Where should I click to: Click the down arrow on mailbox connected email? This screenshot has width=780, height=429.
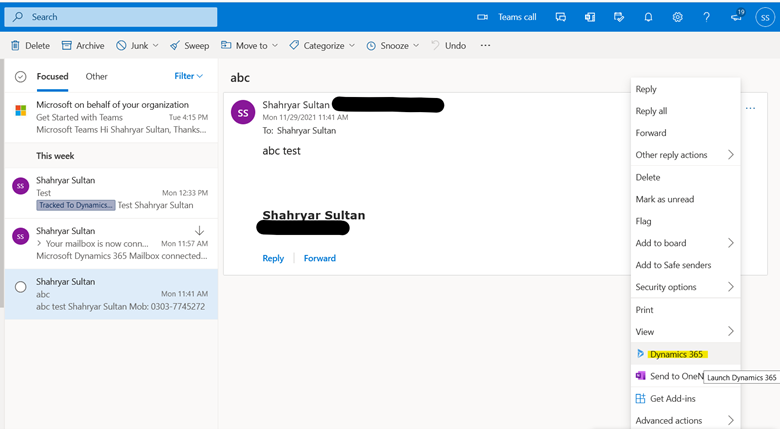click(199, 230)
